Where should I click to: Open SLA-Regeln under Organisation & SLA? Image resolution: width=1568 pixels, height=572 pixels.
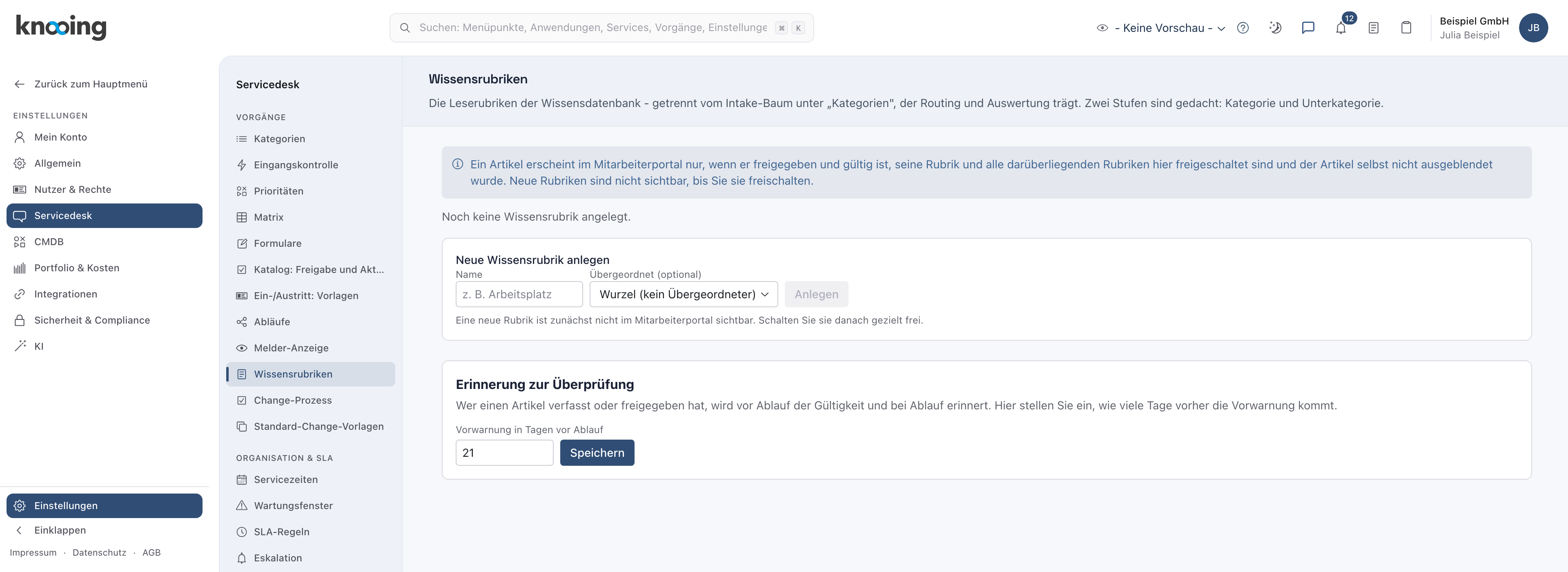pyautogui.click(x=310, y=532)
